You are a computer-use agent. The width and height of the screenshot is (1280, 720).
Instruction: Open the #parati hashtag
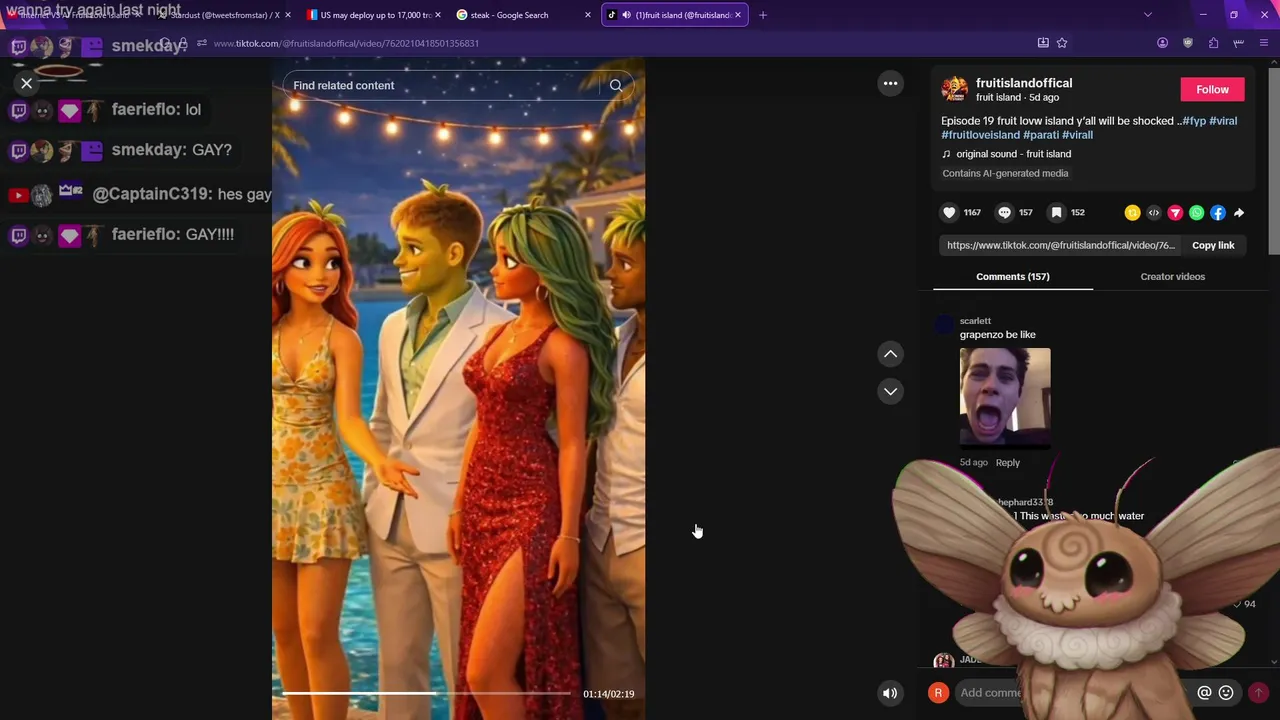(1041, 135)
